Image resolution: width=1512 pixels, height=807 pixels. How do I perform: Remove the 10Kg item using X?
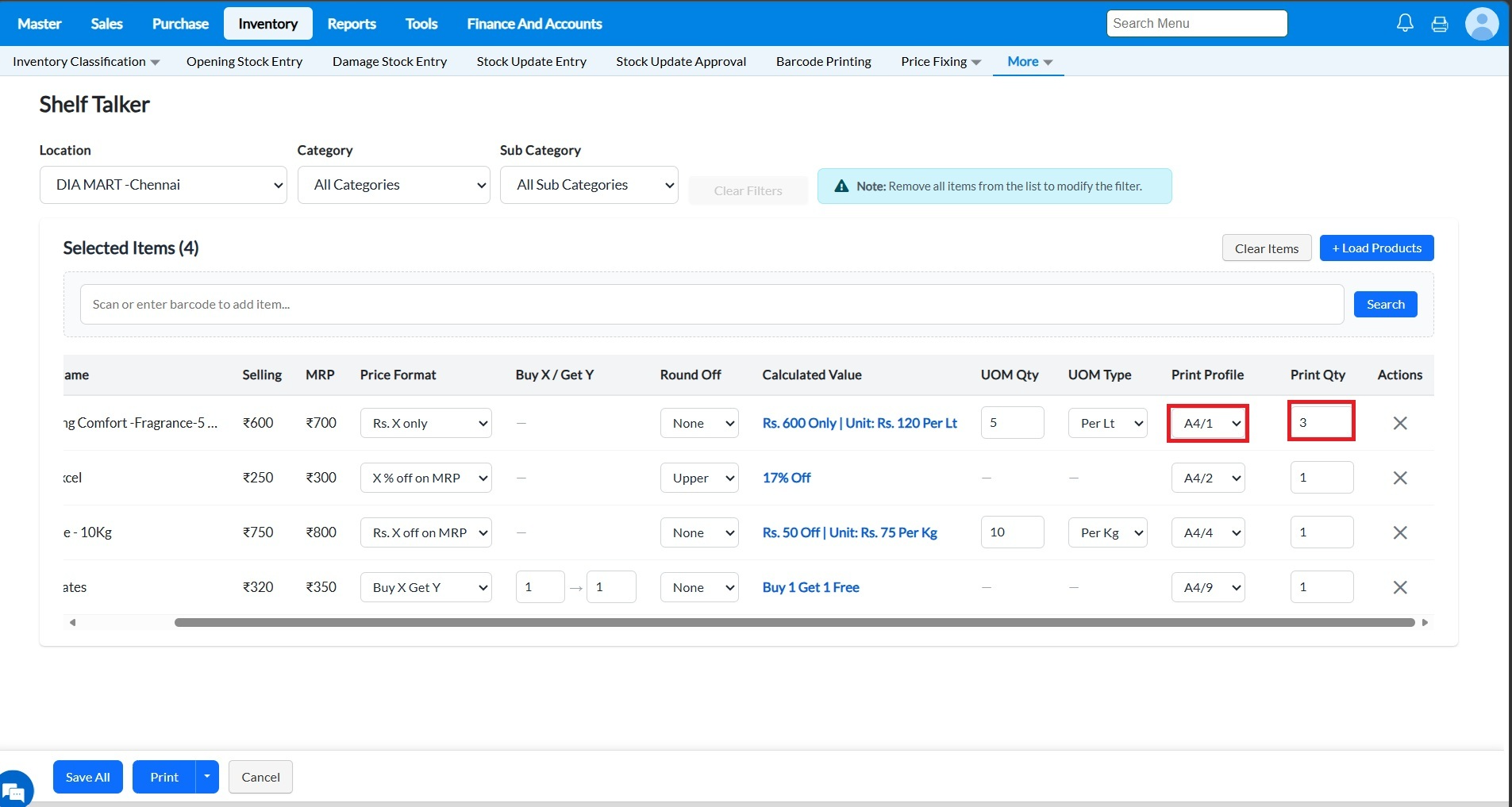point(1399,532)
